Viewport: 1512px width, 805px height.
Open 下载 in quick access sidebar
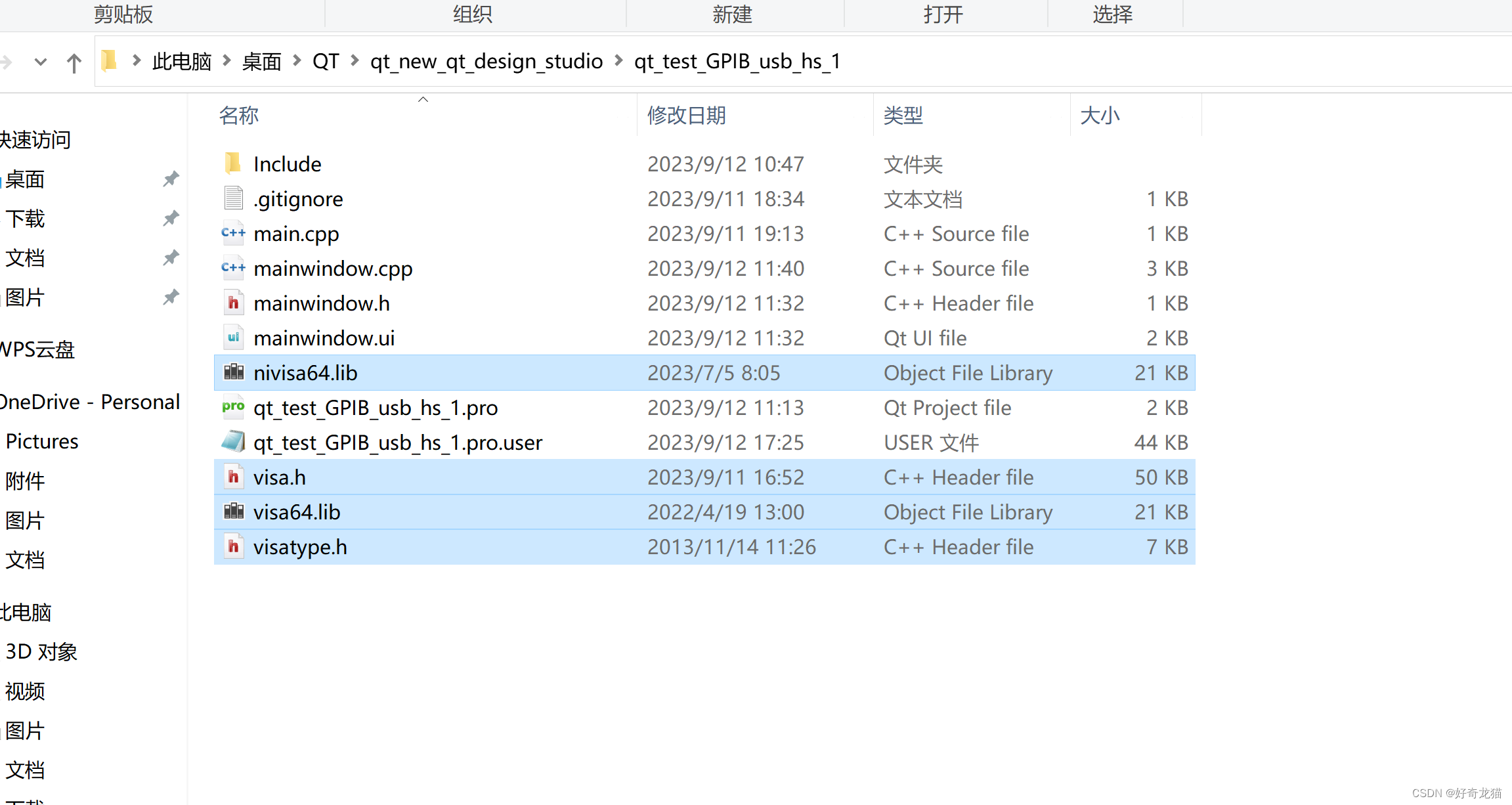point(25,219)
